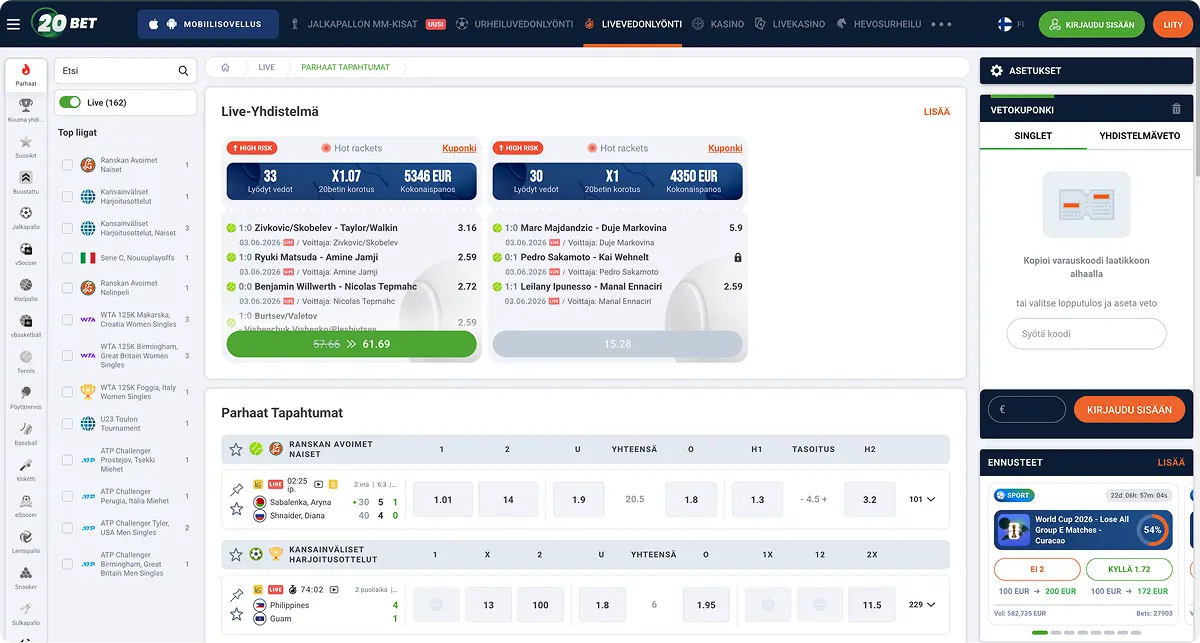
Task: Click the euro stake amount field
Action: click(x=1027, y=409)
